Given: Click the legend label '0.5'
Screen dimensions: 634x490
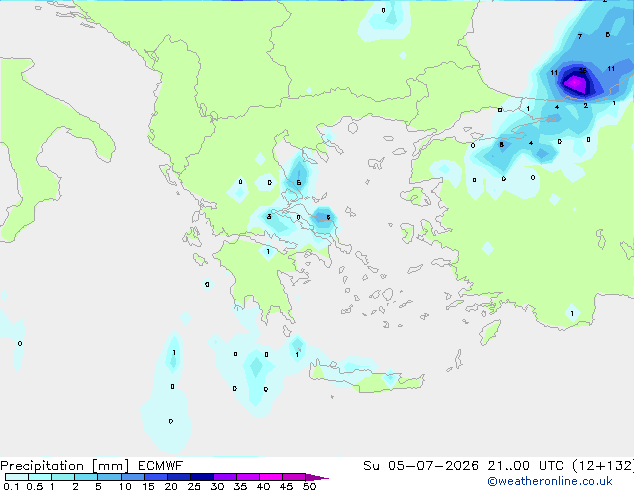Looking at the screenshot, I should (x=35, y=486).
